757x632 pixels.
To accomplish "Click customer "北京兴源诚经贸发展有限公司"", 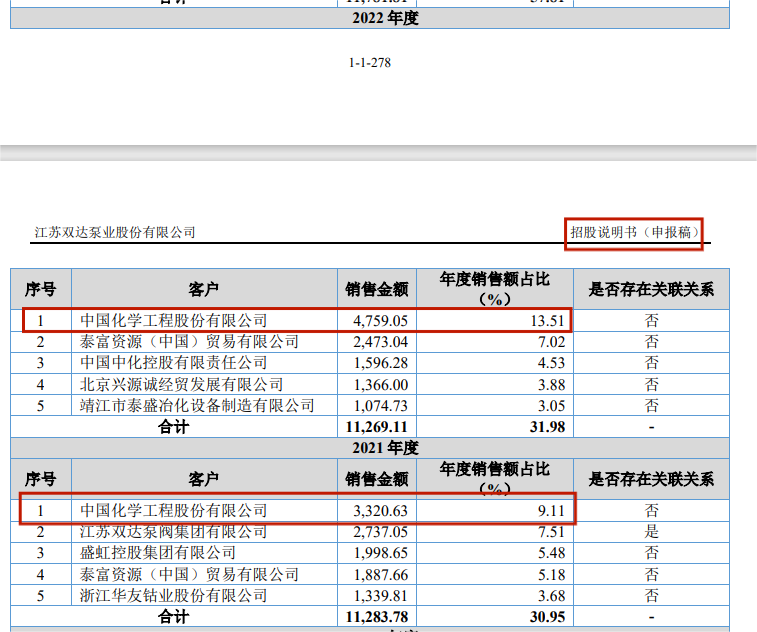I will pyautogui.click(x=182, y=384).
